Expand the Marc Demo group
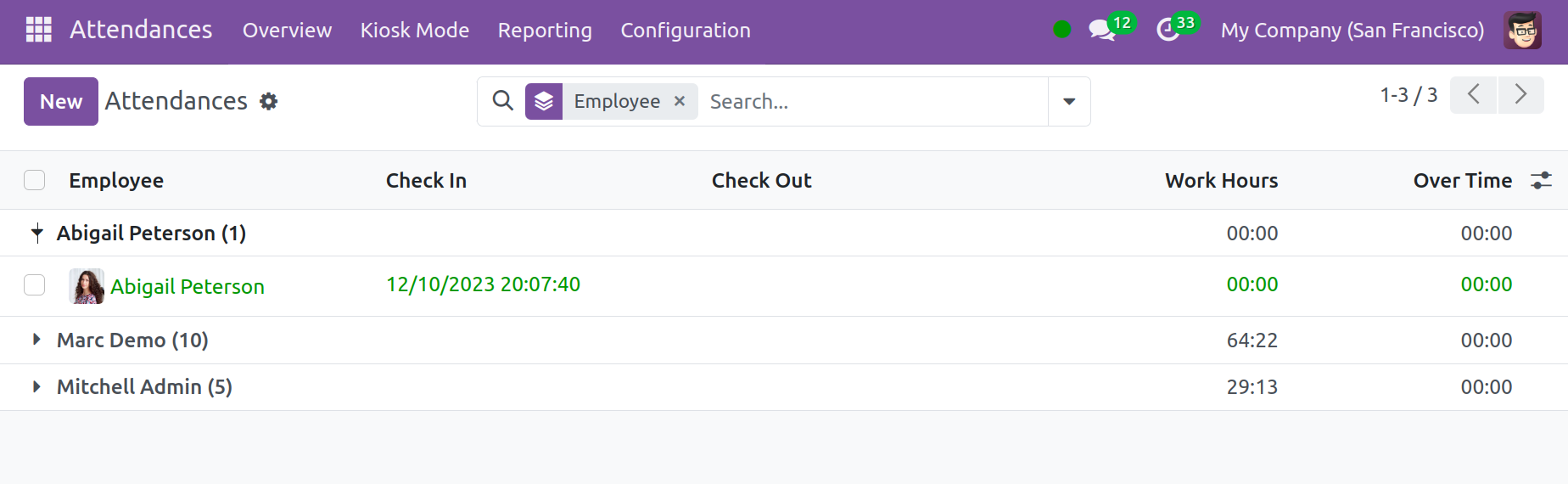This screenshot has width=1568, height=484. coord(36,340)
